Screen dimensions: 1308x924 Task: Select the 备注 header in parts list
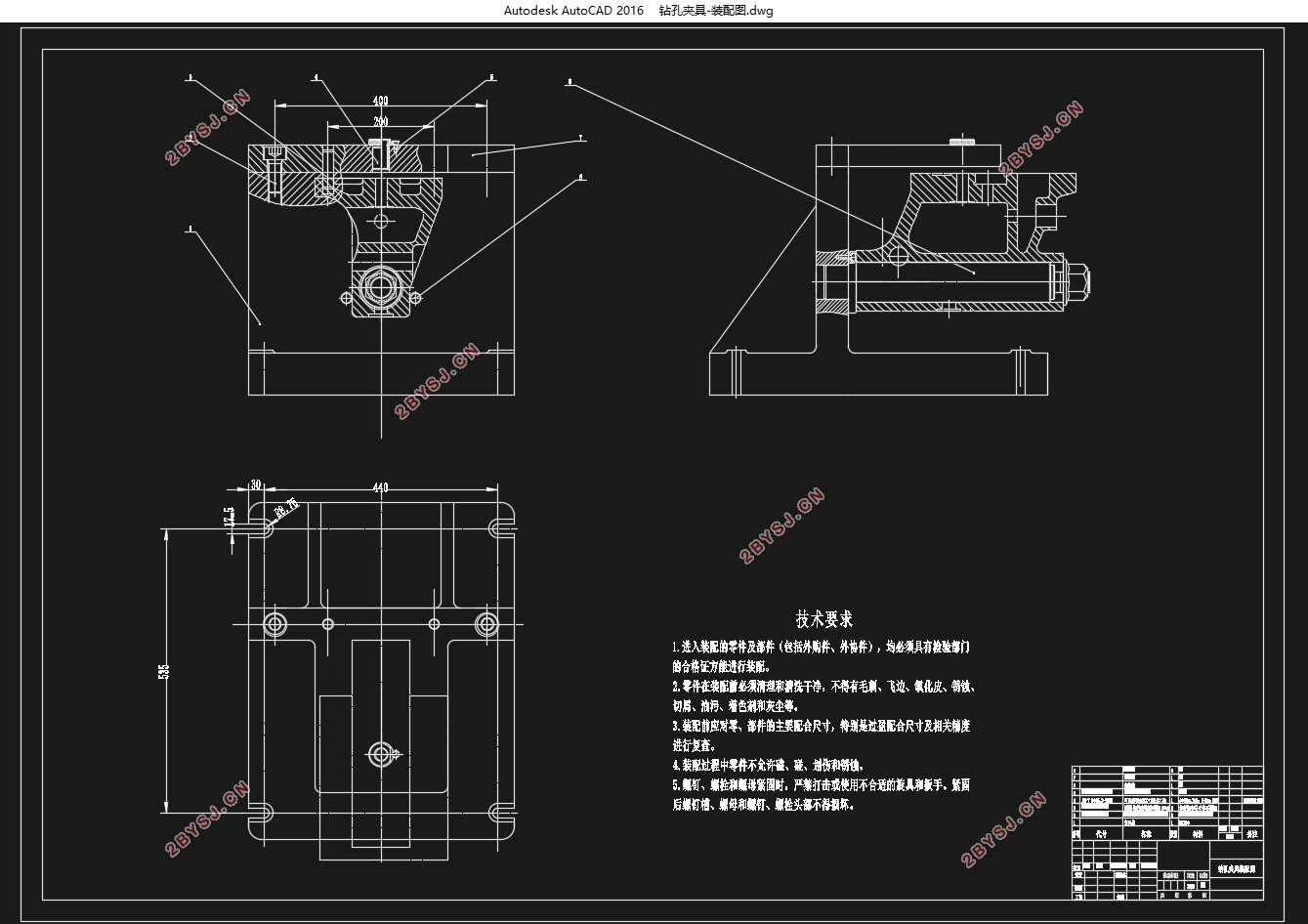[1250, 835]
